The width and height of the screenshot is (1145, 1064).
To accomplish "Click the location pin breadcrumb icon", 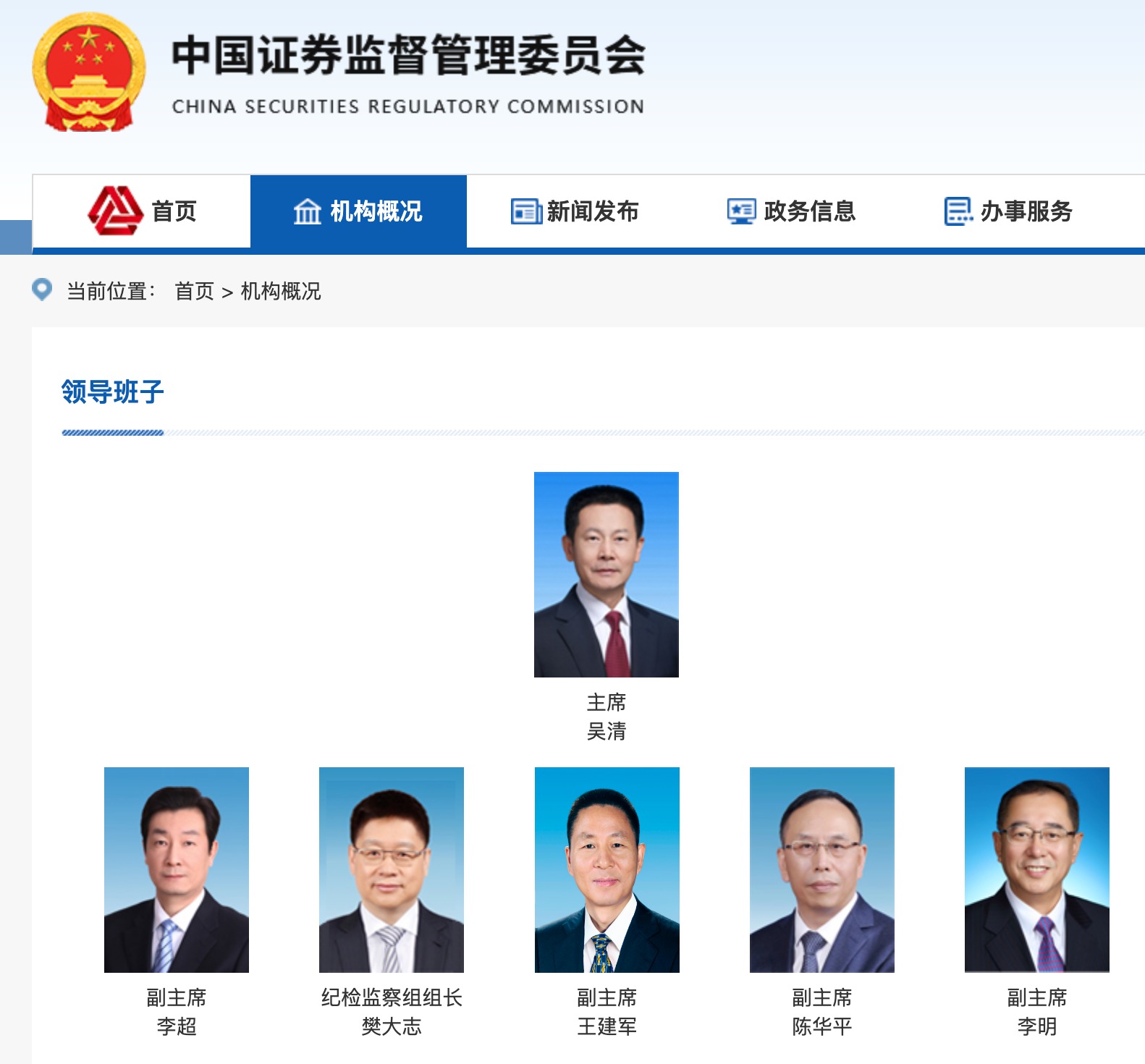I will click(42, 290).
